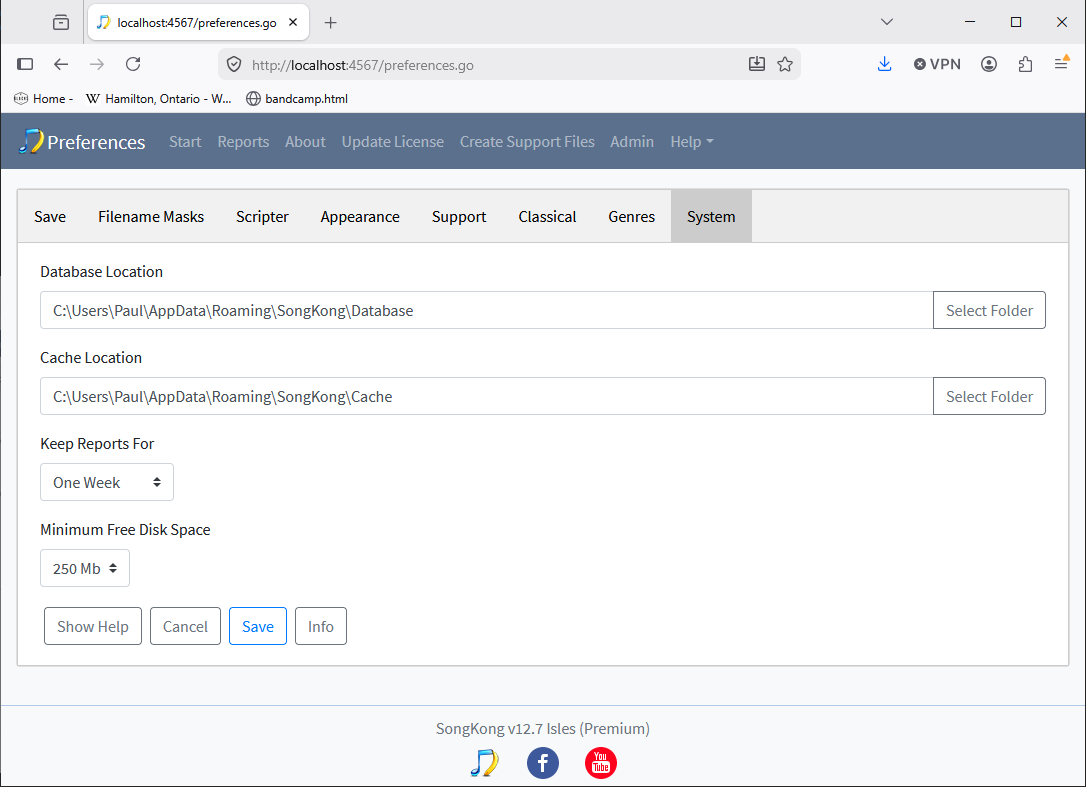Image resolution: width=1086 pixels, height=787 pixels.
Task: Click the Show Help button
Action: 93,626
